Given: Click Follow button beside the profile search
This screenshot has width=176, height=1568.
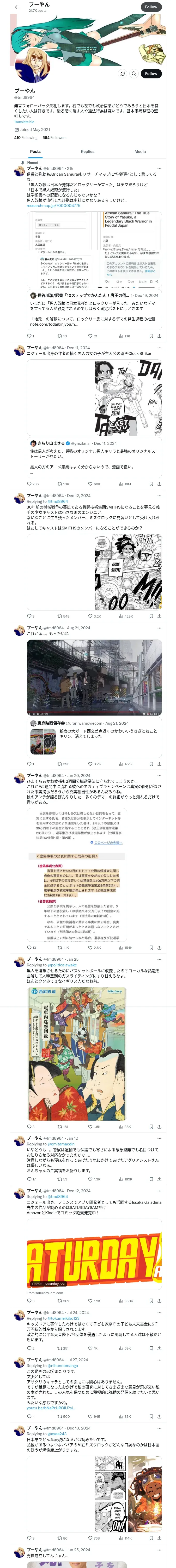Looking at the screenshot, I should [x=151, y=74].
